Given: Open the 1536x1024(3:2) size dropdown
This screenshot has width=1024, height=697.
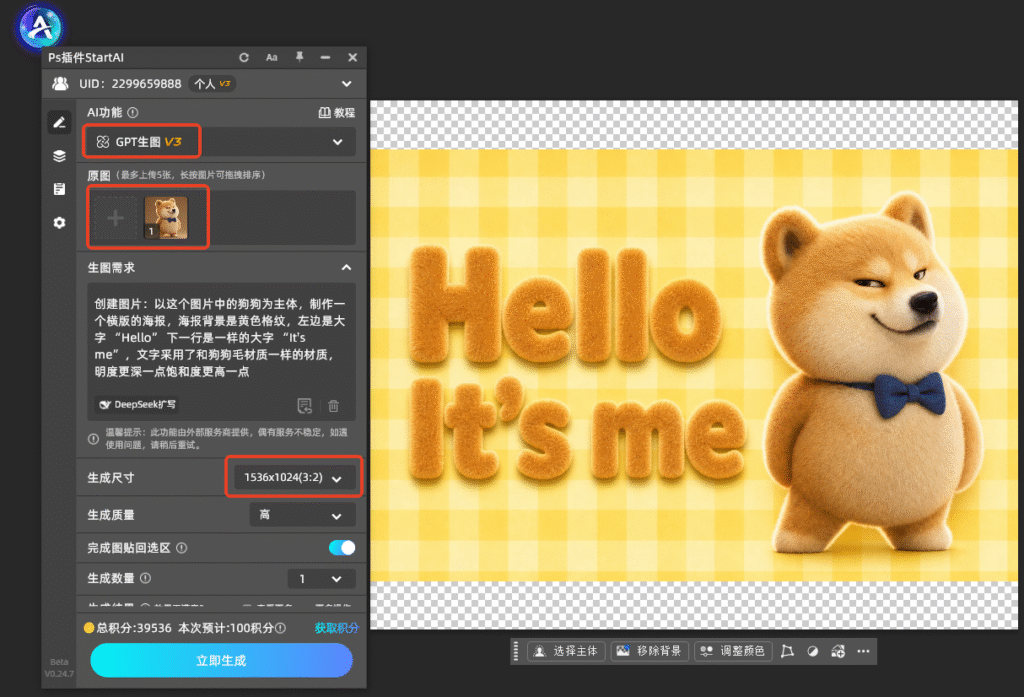Looking at the screenshot, I should tap(293, 478).
